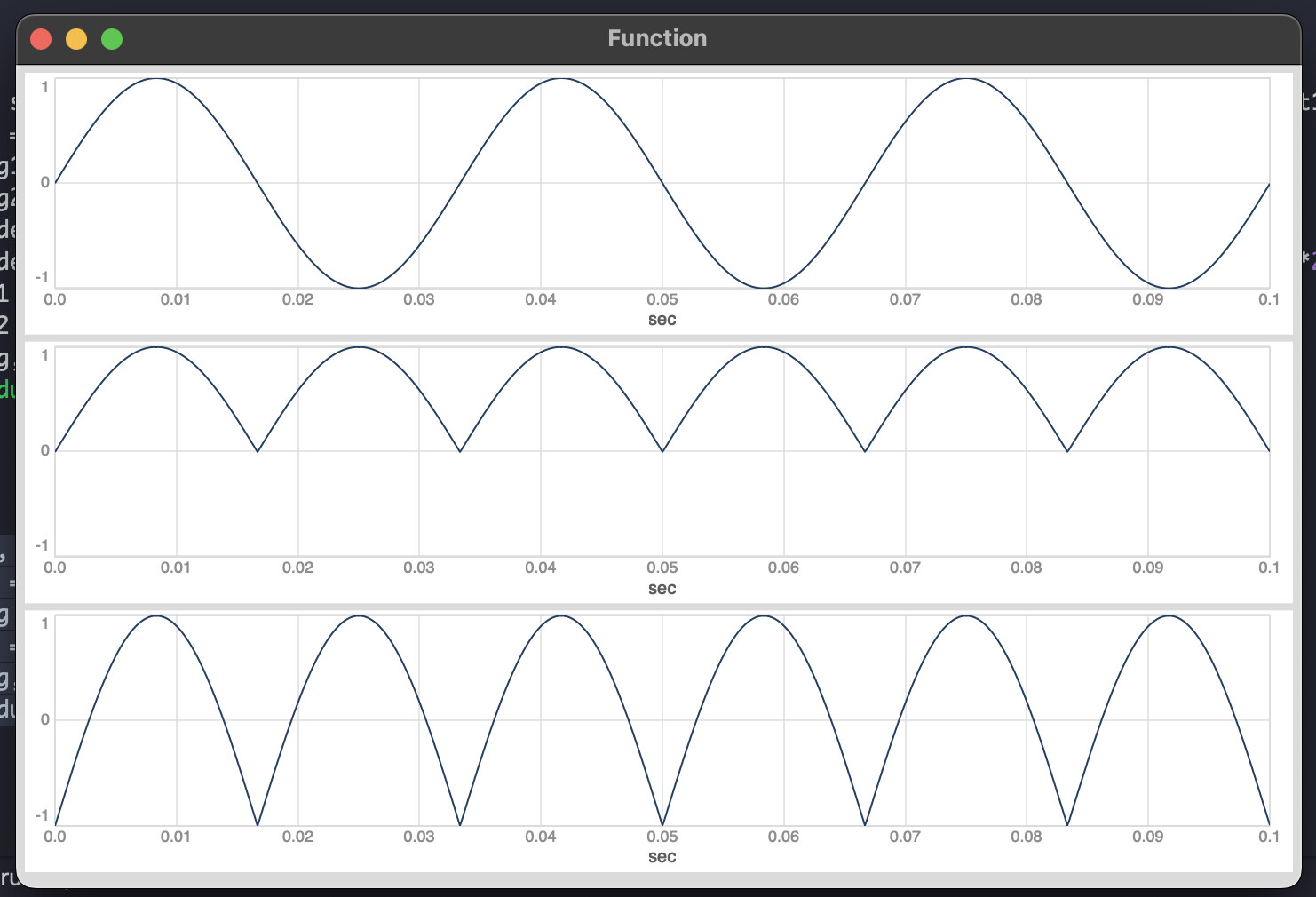
Task: Click the last peak in the bottom plot
Action: click(x=1169, y=616)
